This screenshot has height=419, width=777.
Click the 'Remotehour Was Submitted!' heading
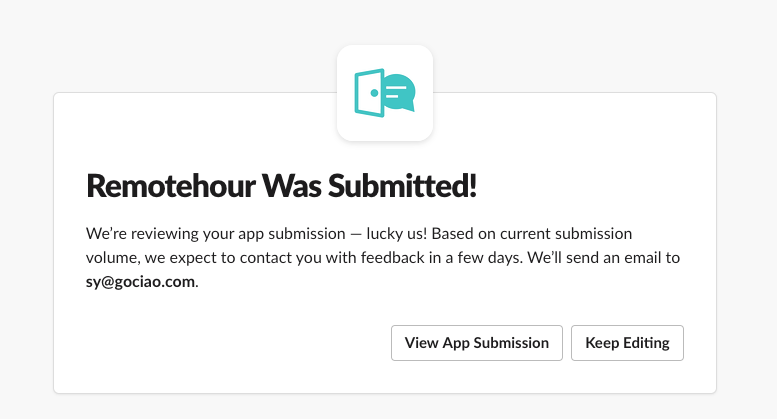pyautogui.click(x=281, y=185)
